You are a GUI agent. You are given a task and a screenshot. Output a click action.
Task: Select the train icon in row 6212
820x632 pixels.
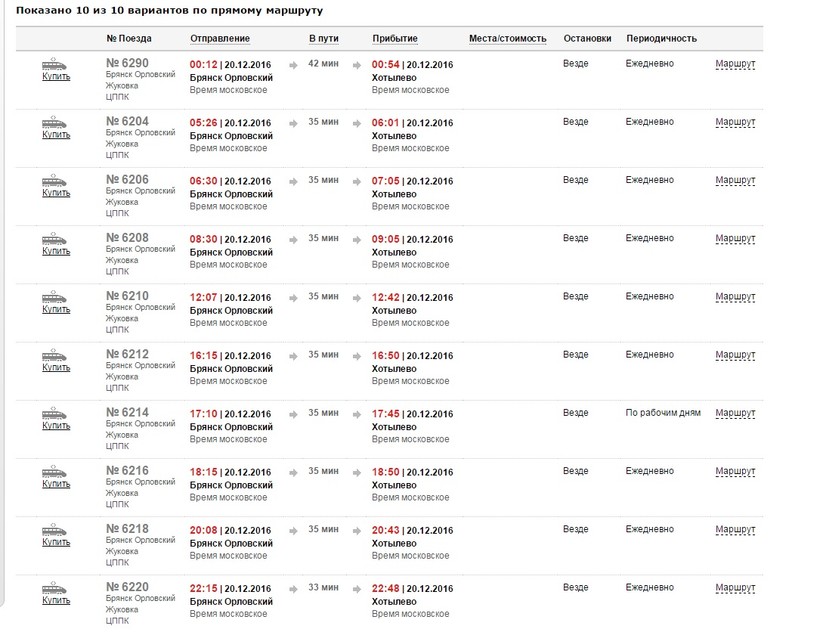(x=55, y=355)
